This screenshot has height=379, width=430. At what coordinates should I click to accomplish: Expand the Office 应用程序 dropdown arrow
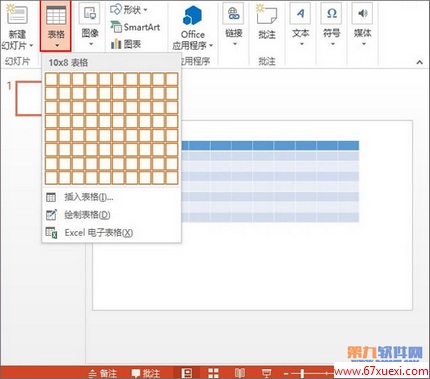coord(211,45)
